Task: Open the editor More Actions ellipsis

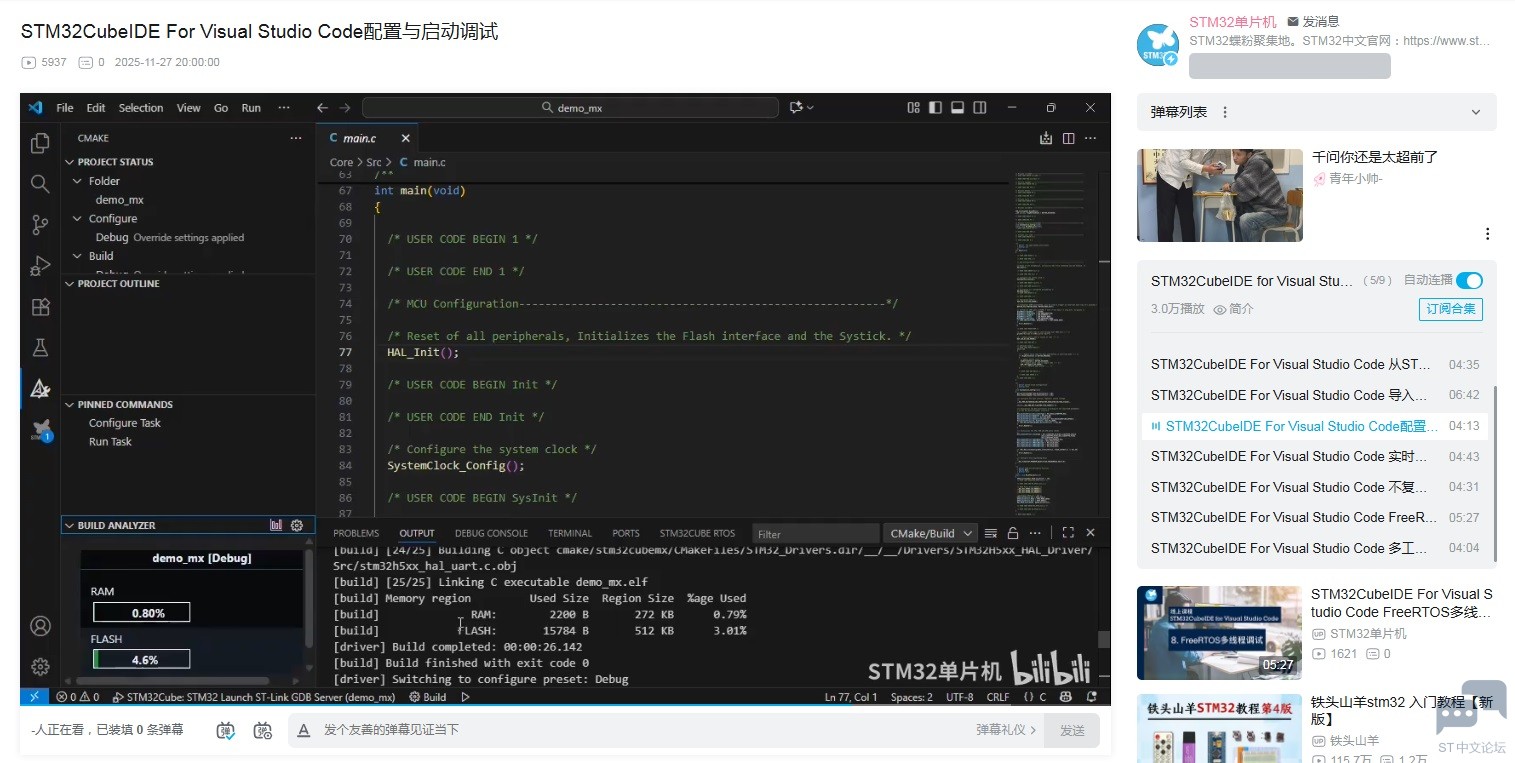Action: (1091, 138)
